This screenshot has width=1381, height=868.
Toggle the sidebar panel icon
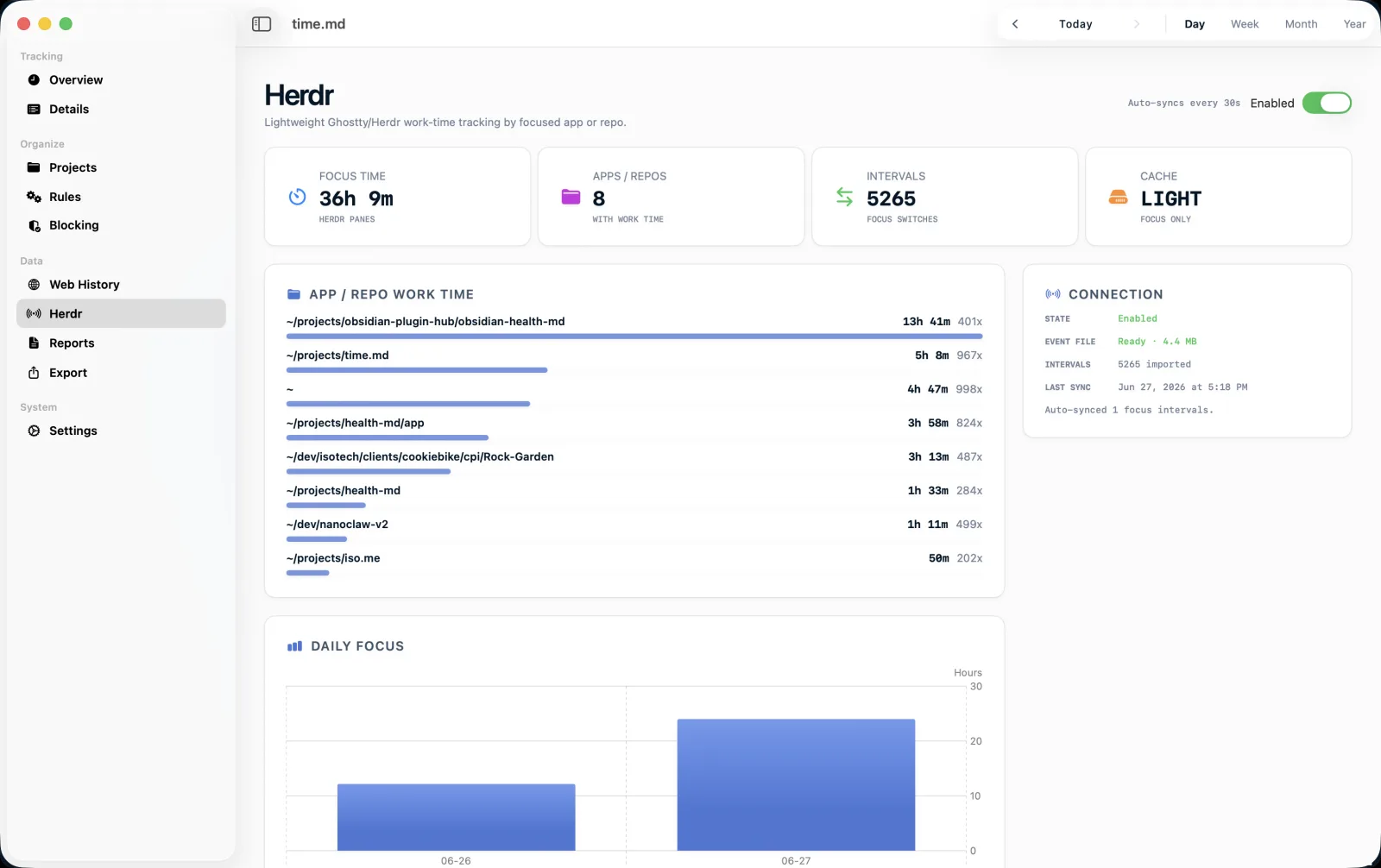[262, 24]
